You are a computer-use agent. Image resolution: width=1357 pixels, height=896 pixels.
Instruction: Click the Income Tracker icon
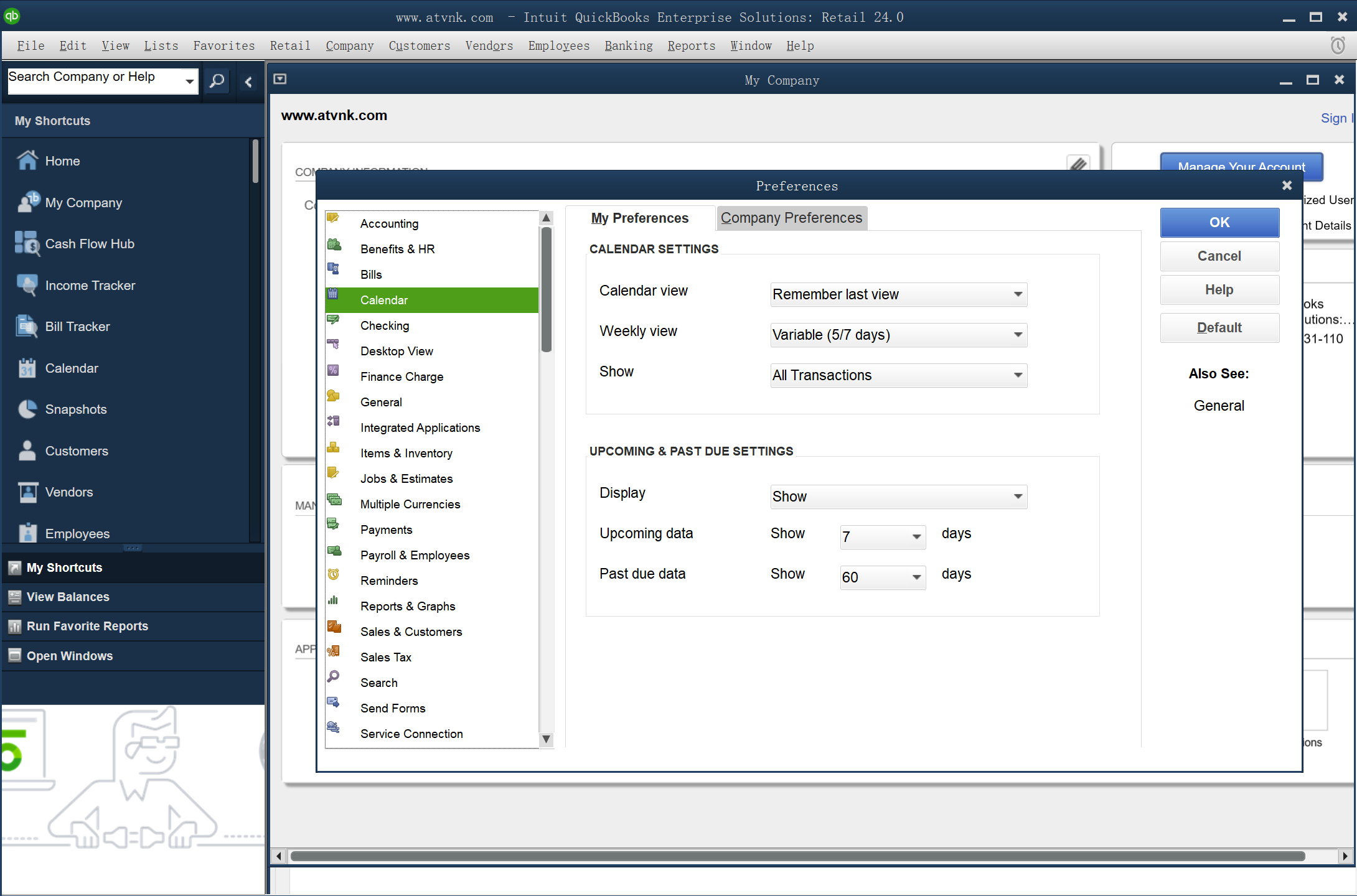(27, 284)
